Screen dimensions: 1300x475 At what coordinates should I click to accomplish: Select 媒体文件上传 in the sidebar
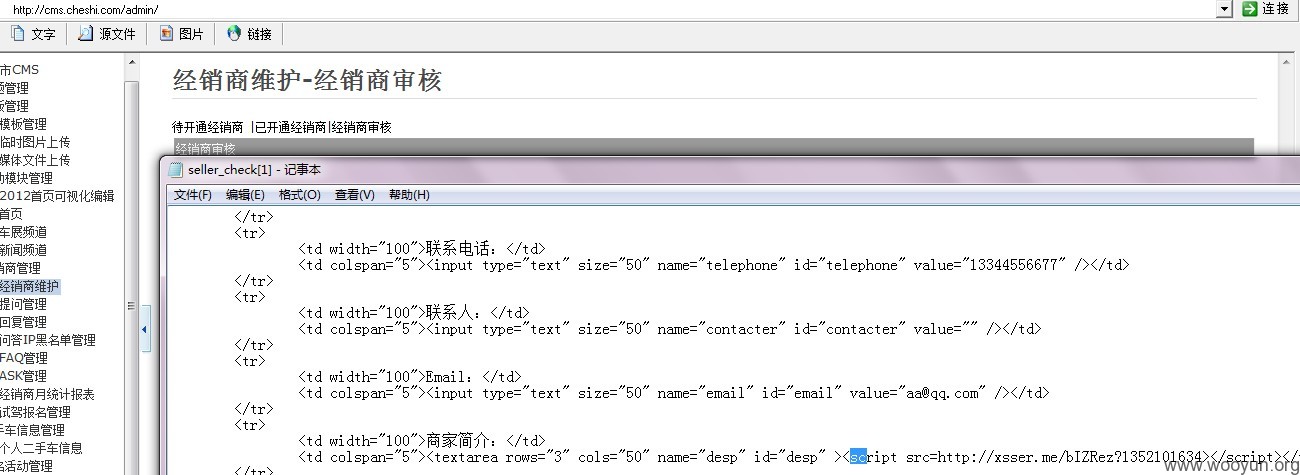coord(35,160)
